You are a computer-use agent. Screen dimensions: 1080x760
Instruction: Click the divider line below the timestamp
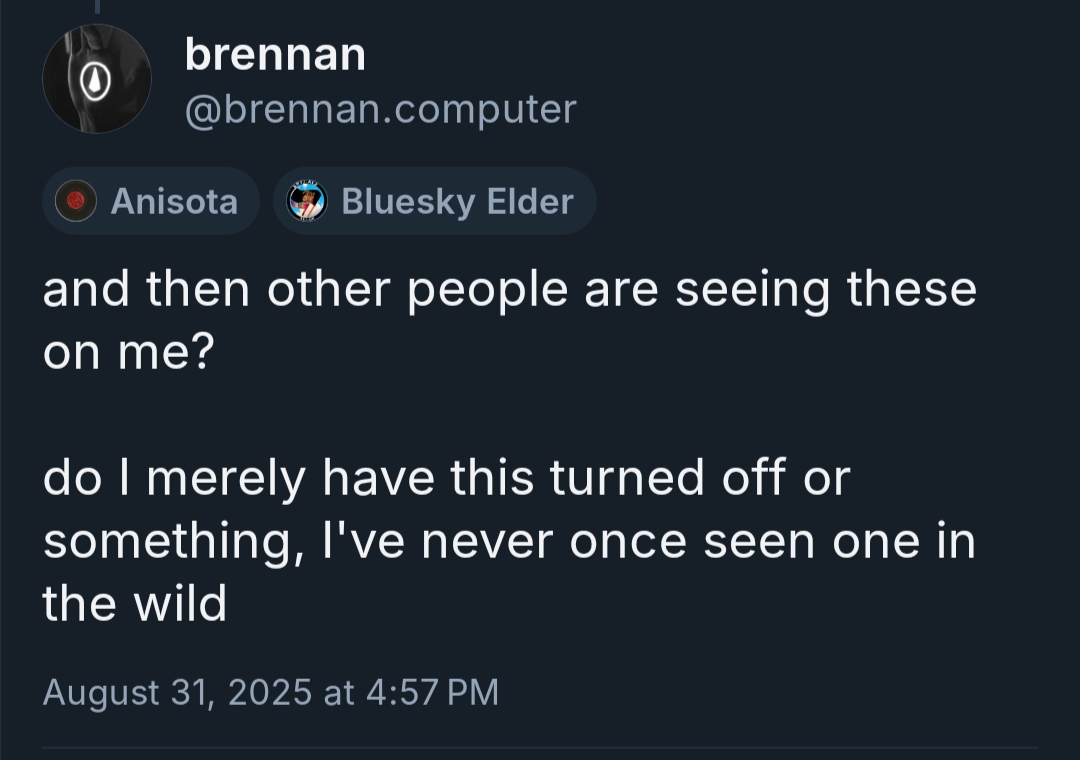540,746
